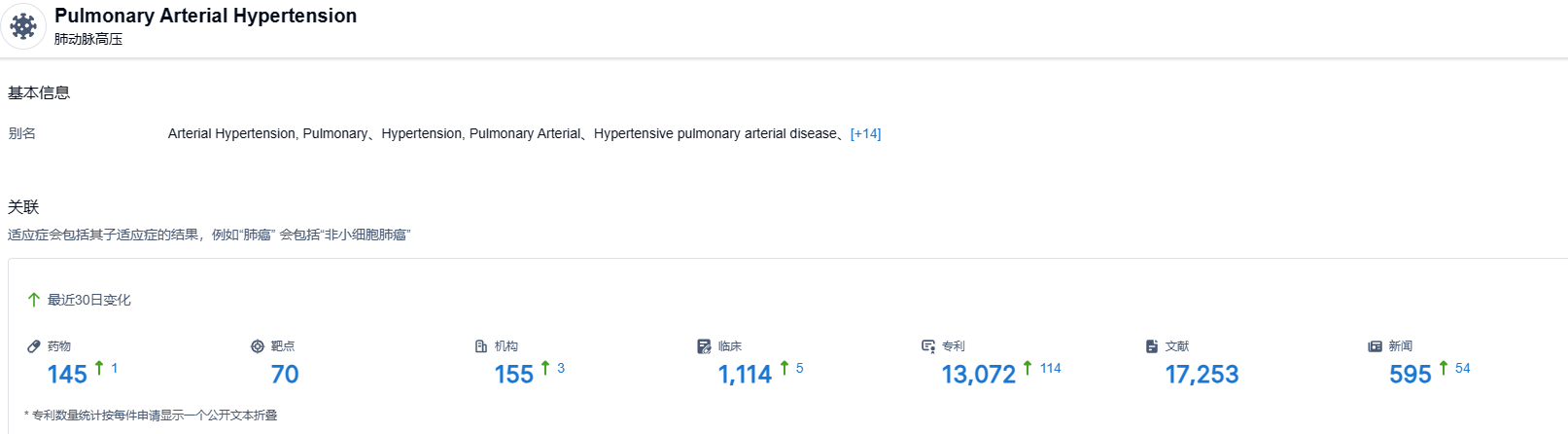Open the 17,253 literature count

click(1202, 375)
